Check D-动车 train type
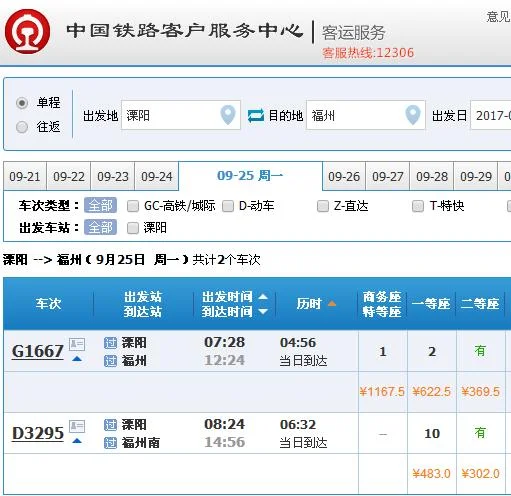The height and width of the screenshot is (496, 511). click(x=228, y=206)
